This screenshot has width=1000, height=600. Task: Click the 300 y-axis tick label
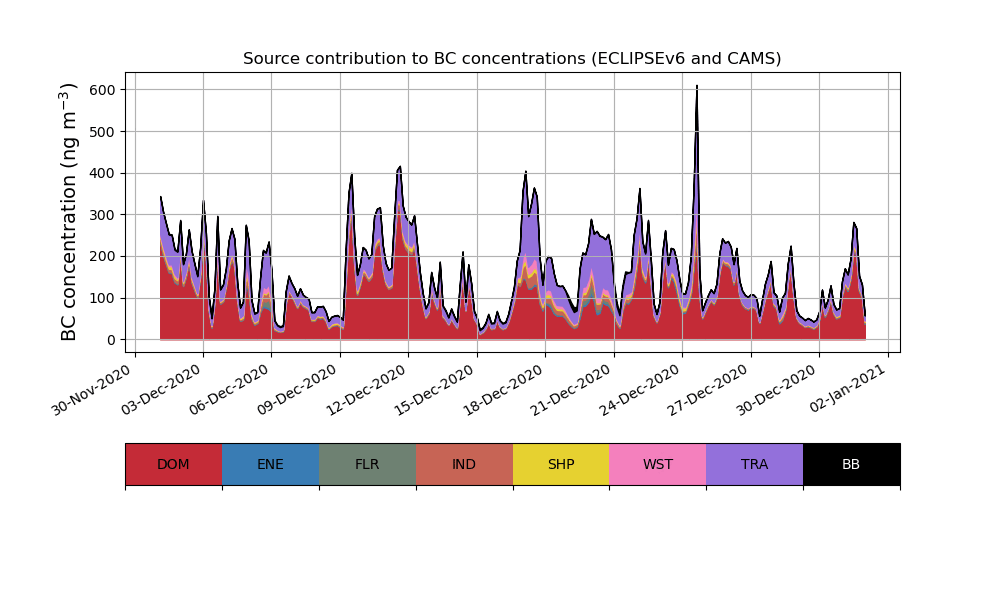(104, 215)
